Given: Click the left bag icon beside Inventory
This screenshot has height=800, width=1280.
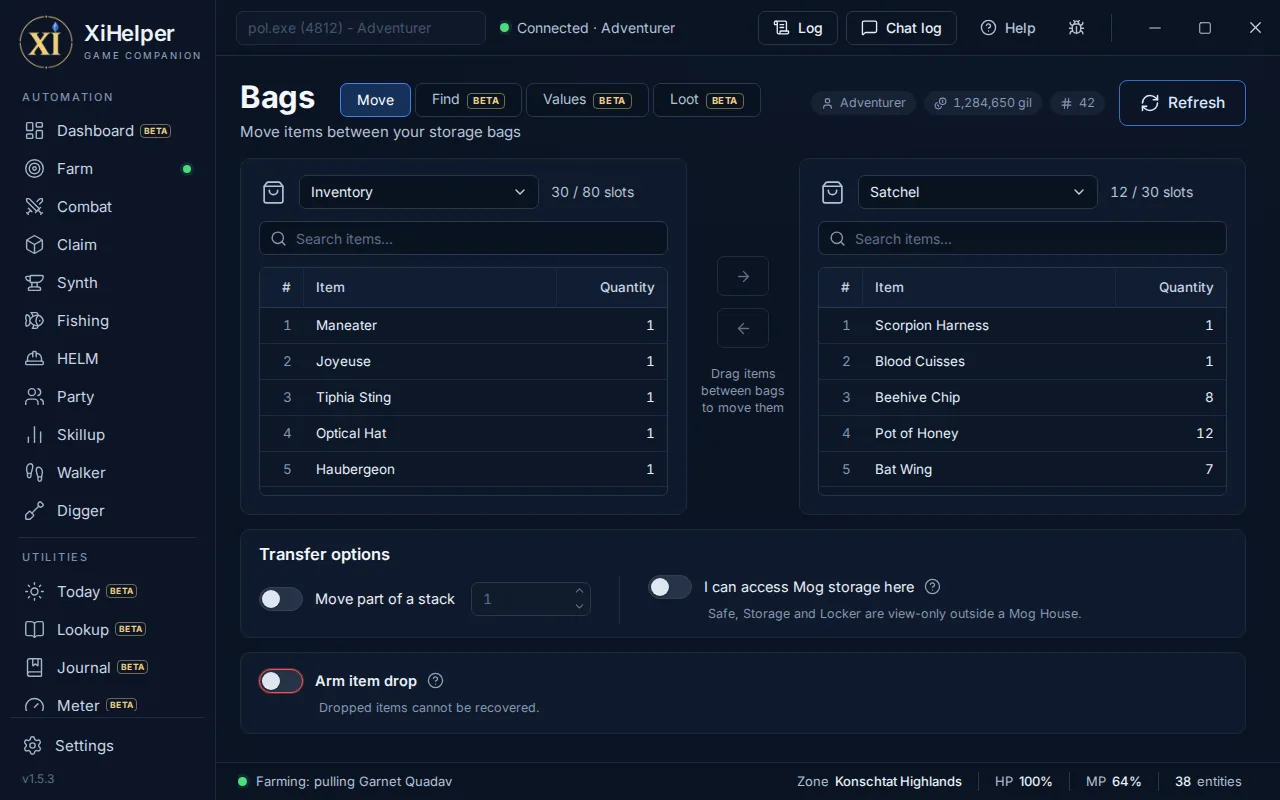Looking at the screenshot, I should pos(273,192).
